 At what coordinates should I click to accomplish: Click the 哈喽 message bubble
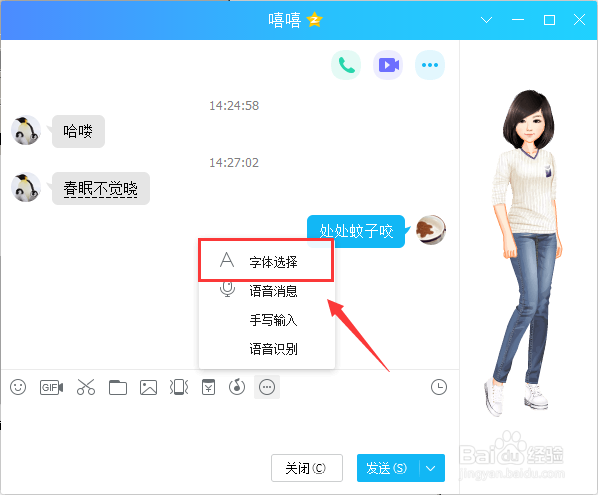click(78, 131)
